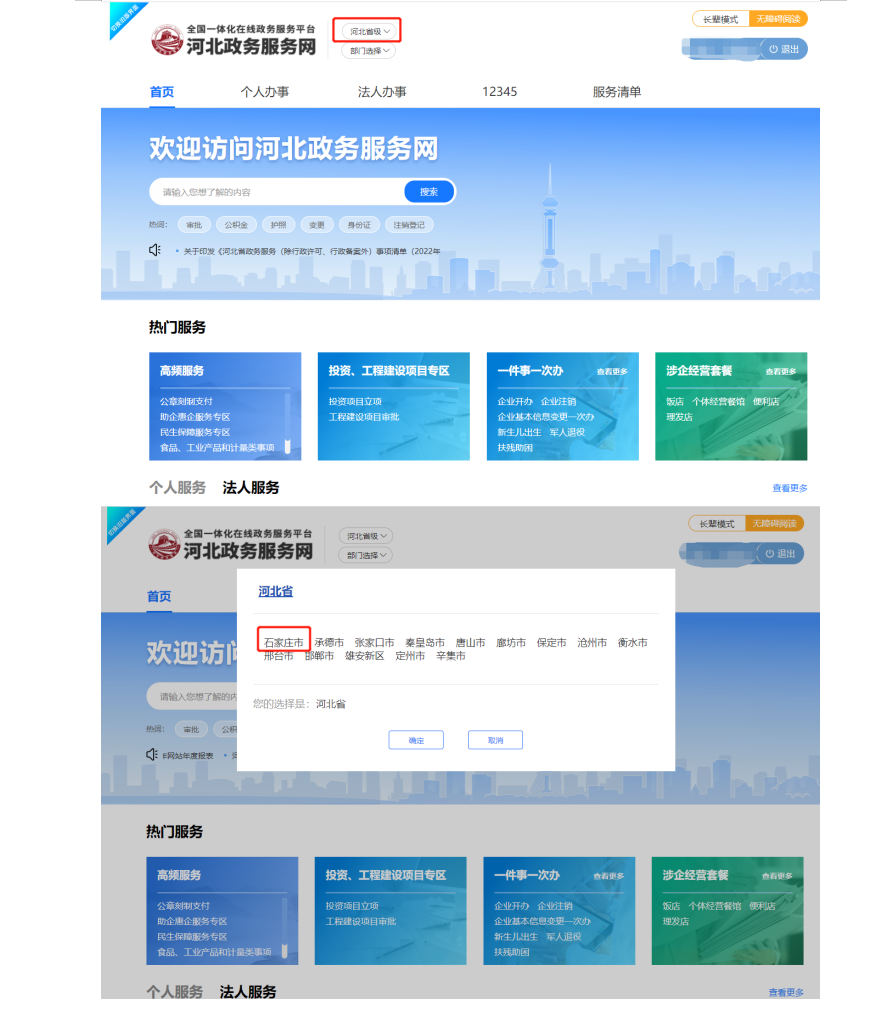
Task: Switch to 法人服务 on the undimmed page
Action: coord(251,487)
